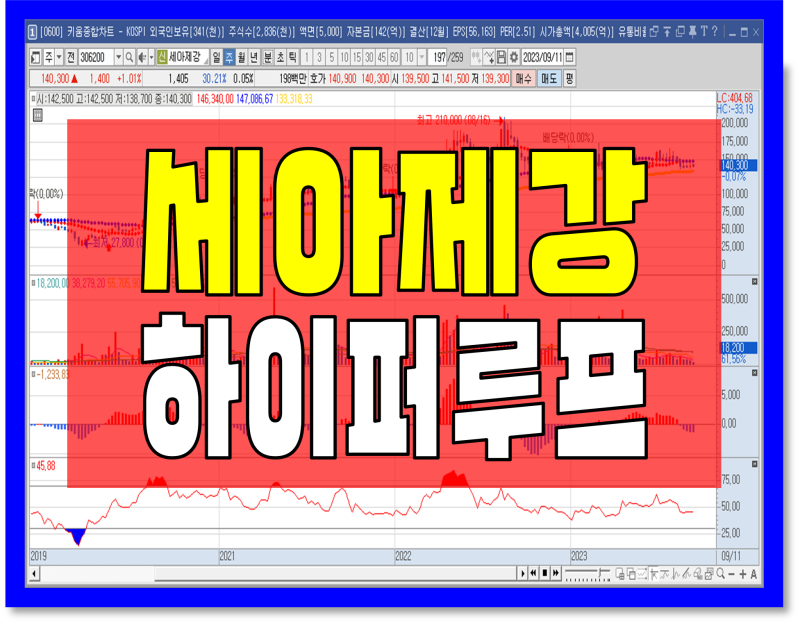Open the custom interval 10 dropdown

421,57
